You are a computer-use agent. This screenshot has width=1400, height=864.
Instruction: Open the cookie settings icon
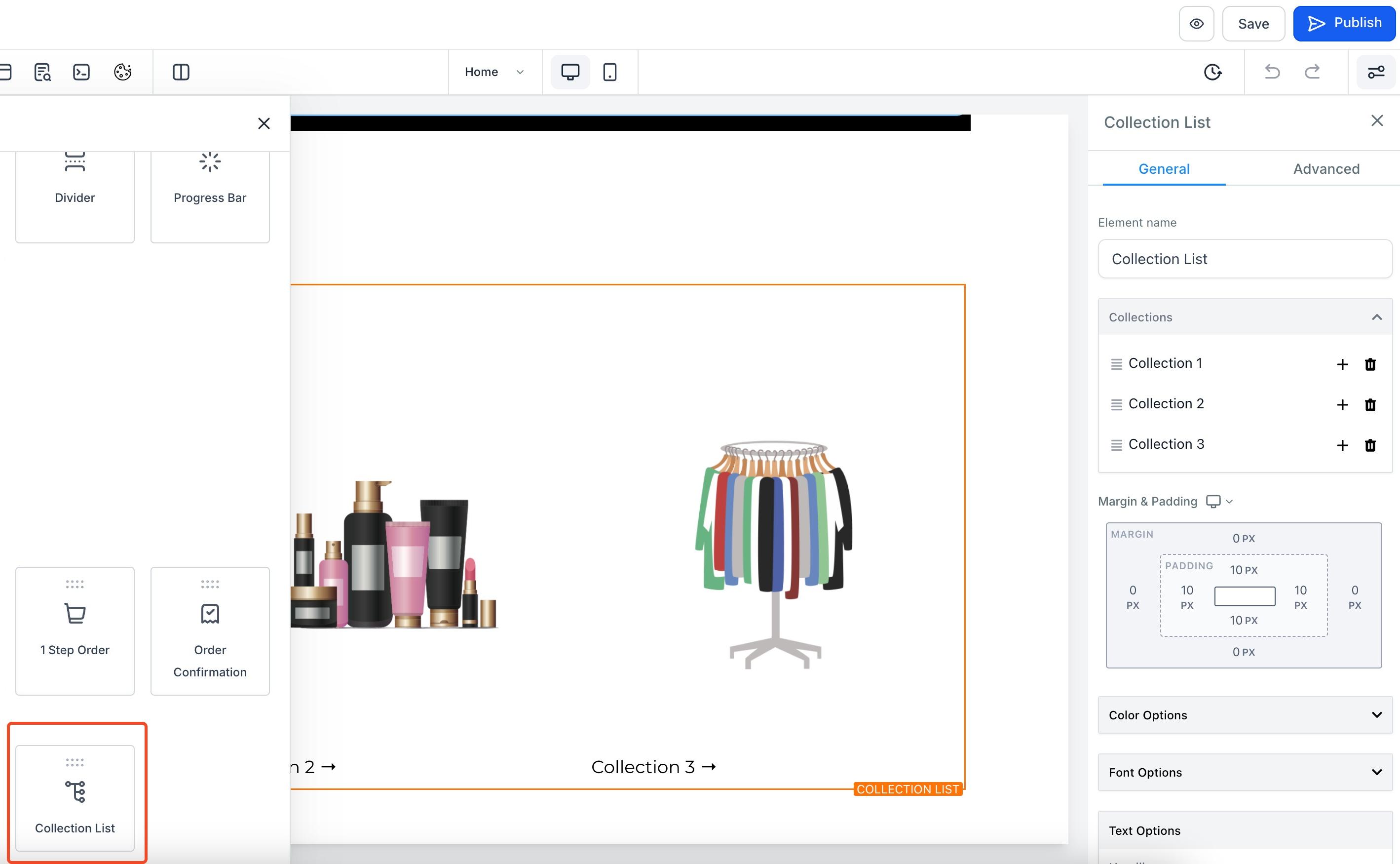123,72
